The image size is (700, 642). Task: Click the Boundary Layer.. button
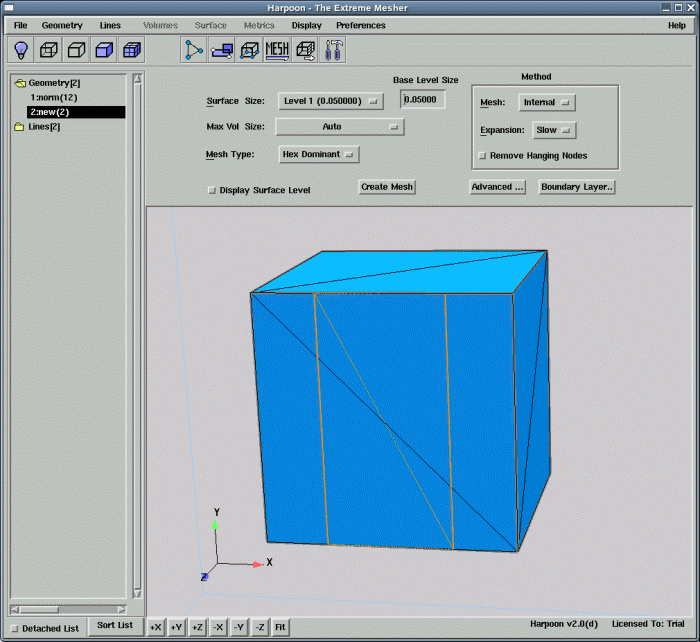click(x=577, y=187)
